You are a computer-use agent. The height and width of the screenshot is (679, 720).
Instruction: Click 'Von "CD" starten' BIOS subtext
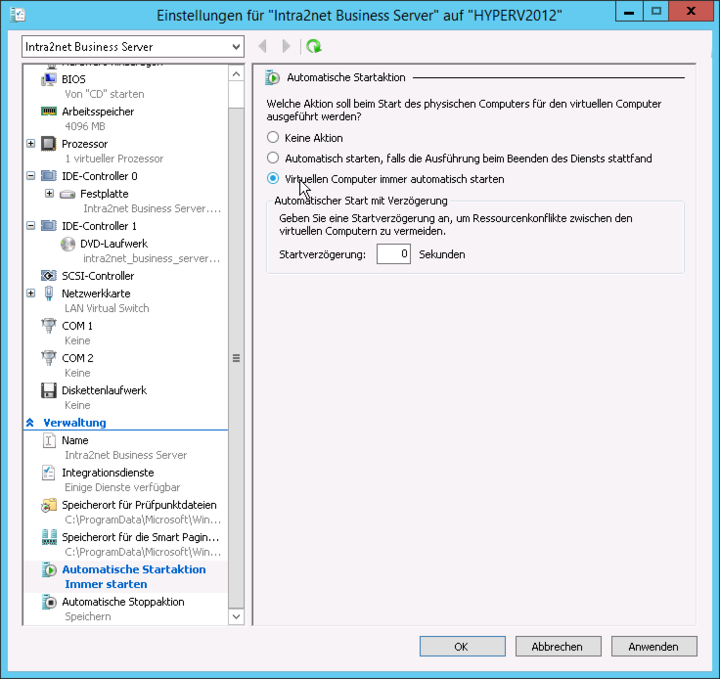click(105, 94)
